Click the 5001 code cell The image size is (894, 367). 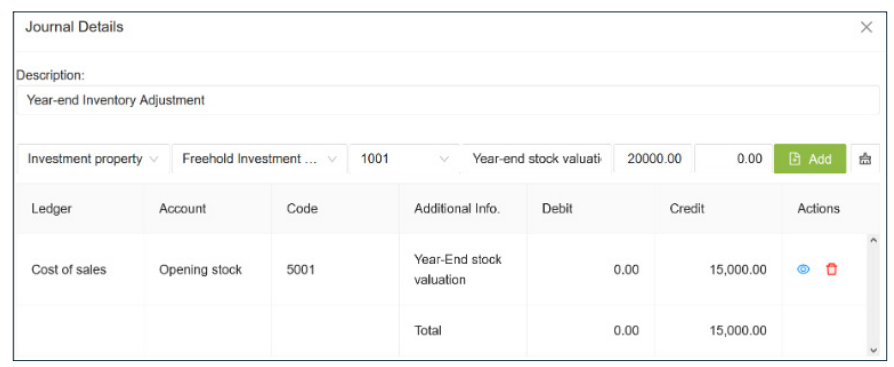pos(300,270)
